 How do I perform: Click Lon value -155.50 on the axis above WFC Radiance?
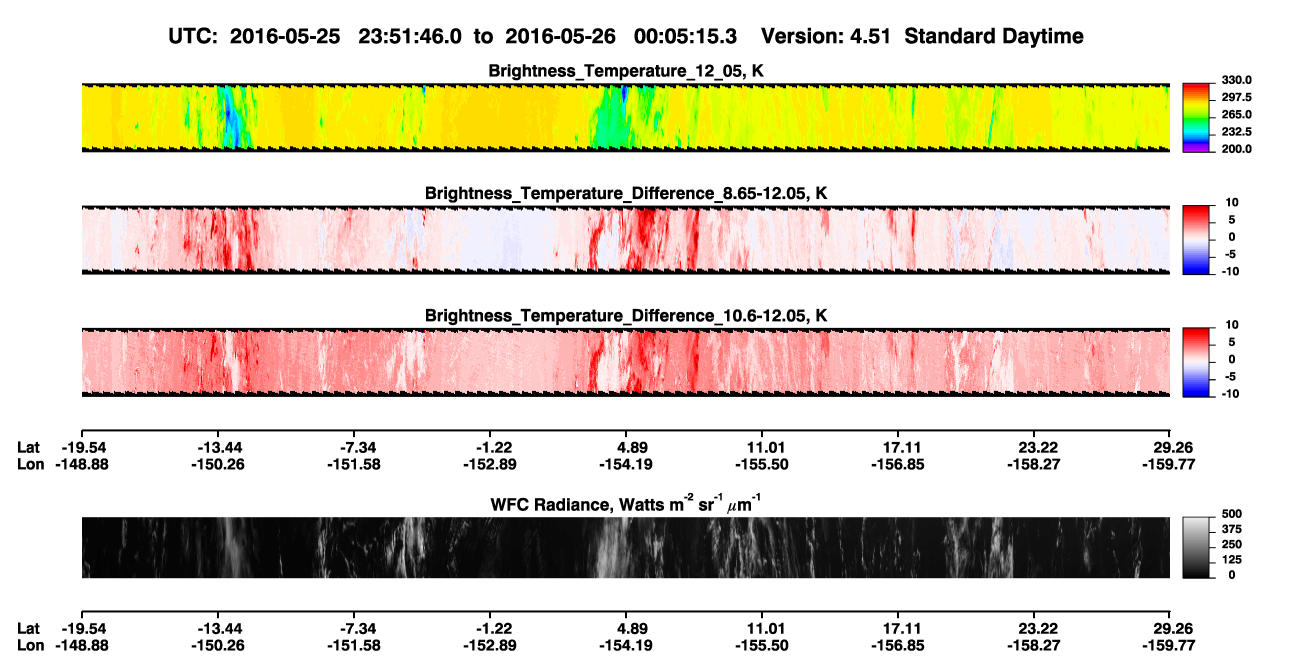(761, 464)
